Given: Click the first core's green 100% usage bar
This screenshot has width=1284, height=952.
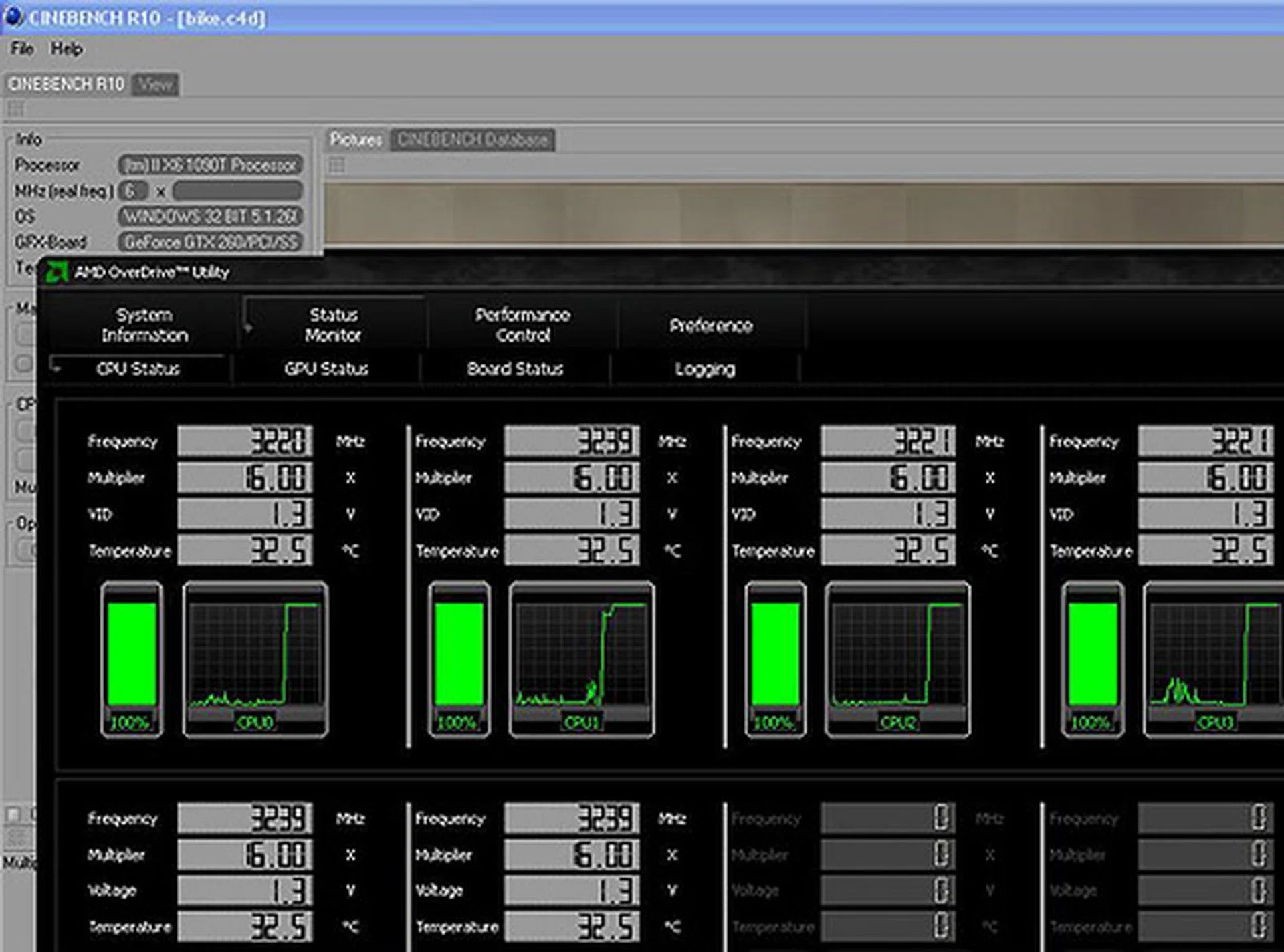Looking at the screenshot, I should coord(132,655).
